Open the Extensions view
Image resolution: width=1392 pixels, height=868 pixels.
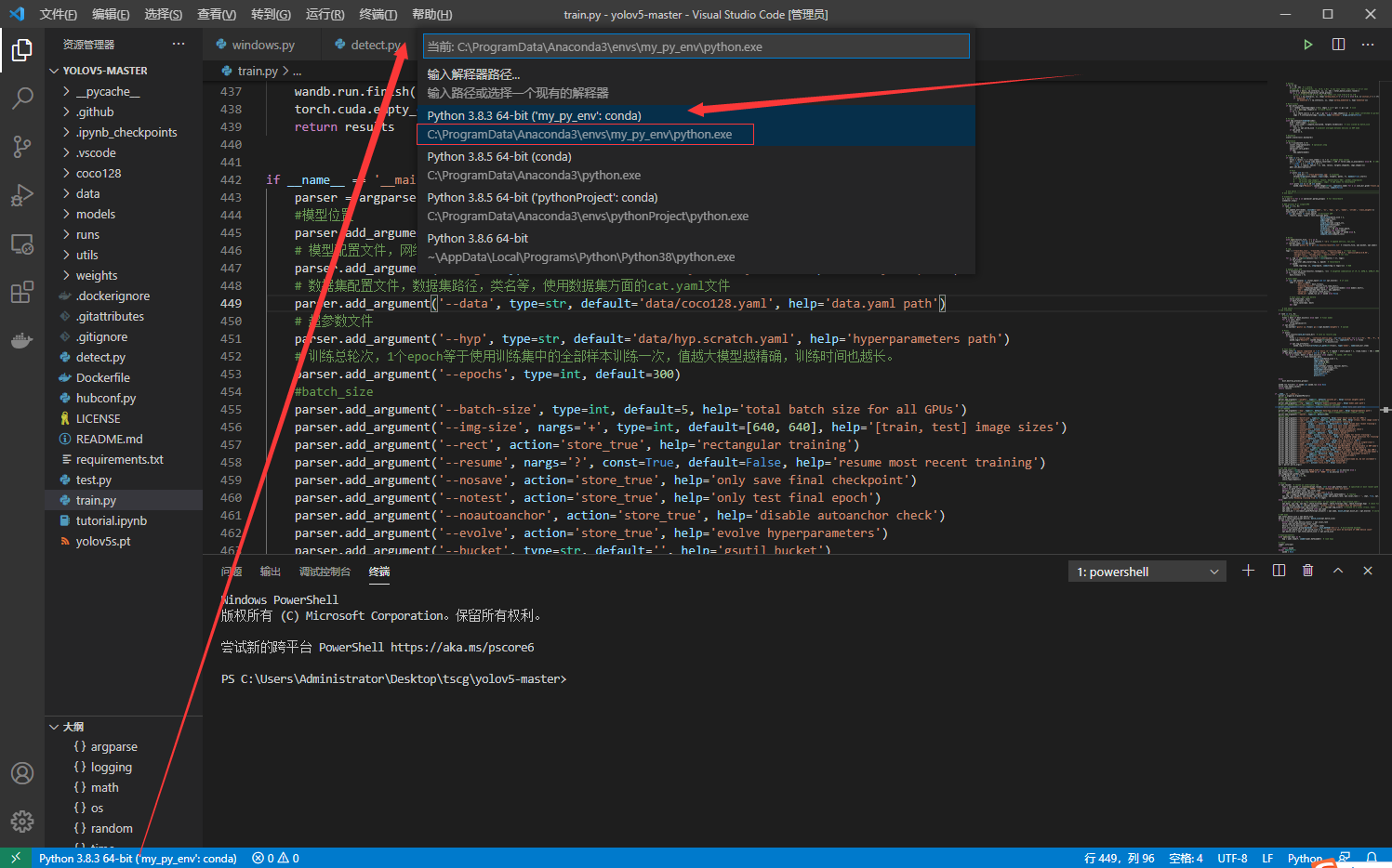pyautogui.click(x=22, y=292)
